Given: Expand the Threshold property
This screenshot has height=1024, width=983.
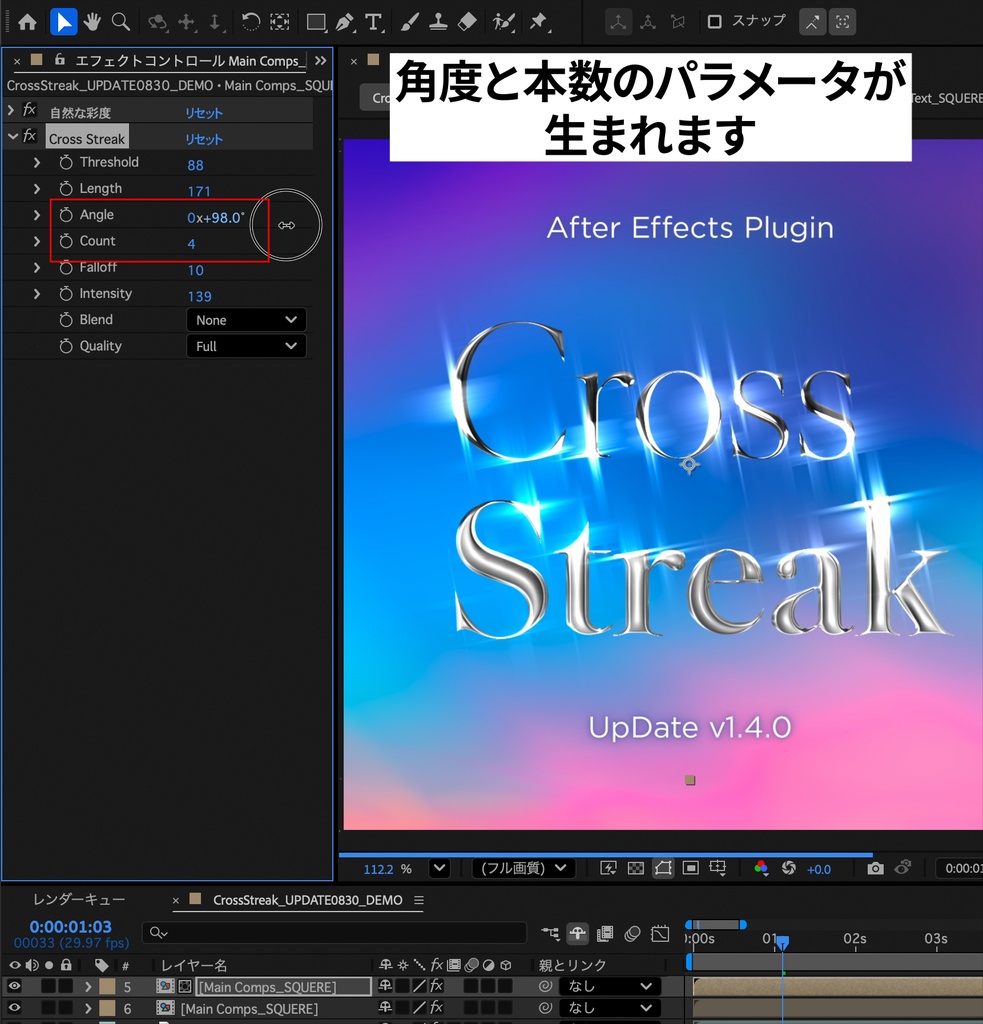Looking at the screenshot, I should click(37, 163).
